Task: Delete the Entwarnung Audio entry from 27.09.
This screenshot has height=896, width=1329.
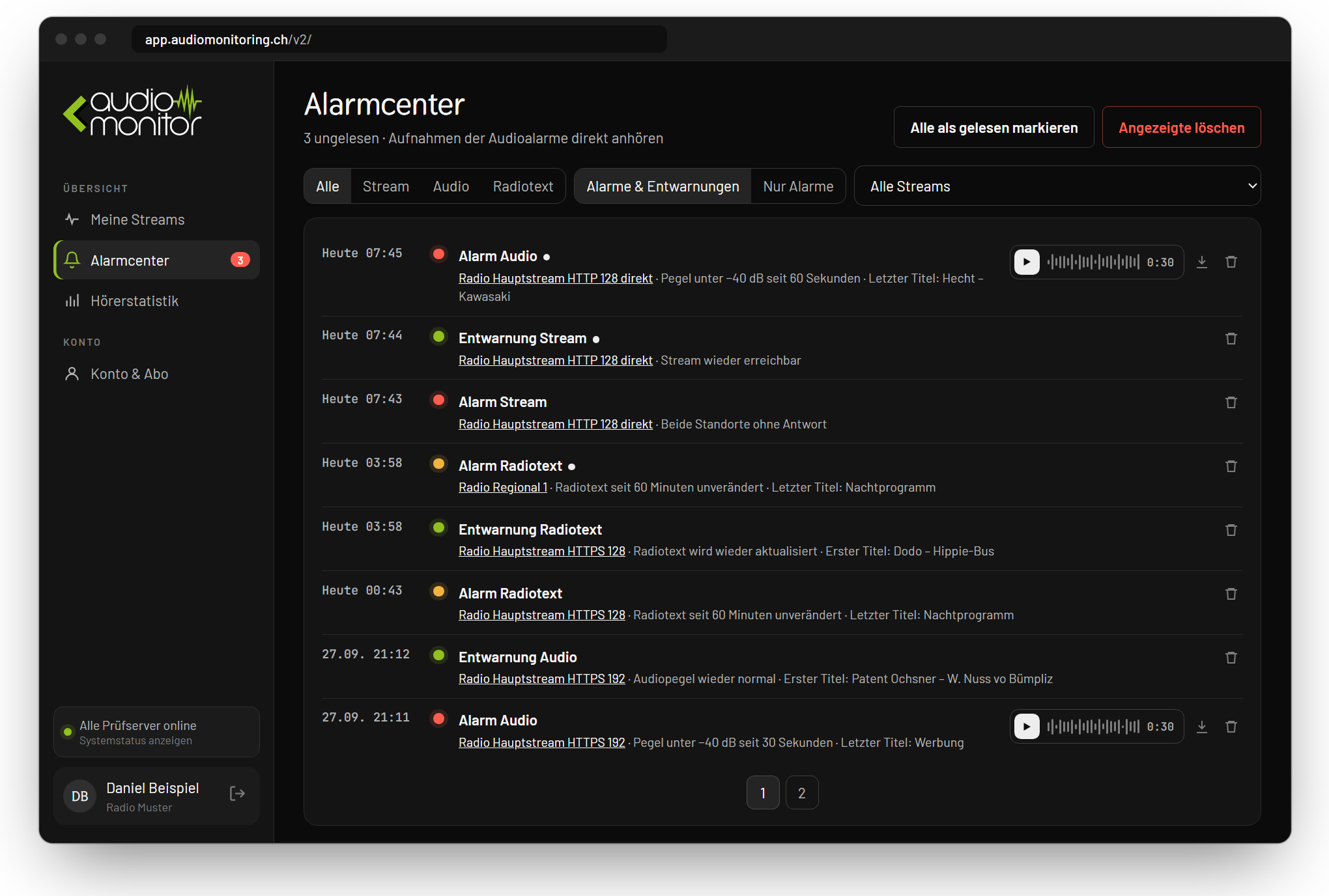Action: coord(1231,658)
